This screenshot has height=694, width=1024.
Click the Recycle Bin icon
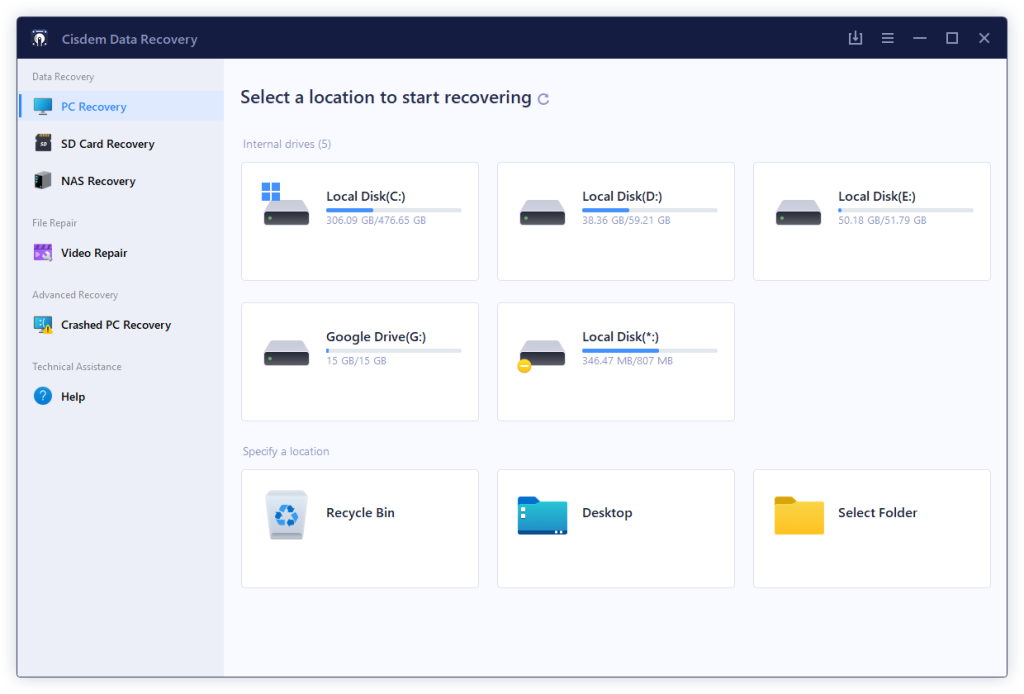coord(286,514)
